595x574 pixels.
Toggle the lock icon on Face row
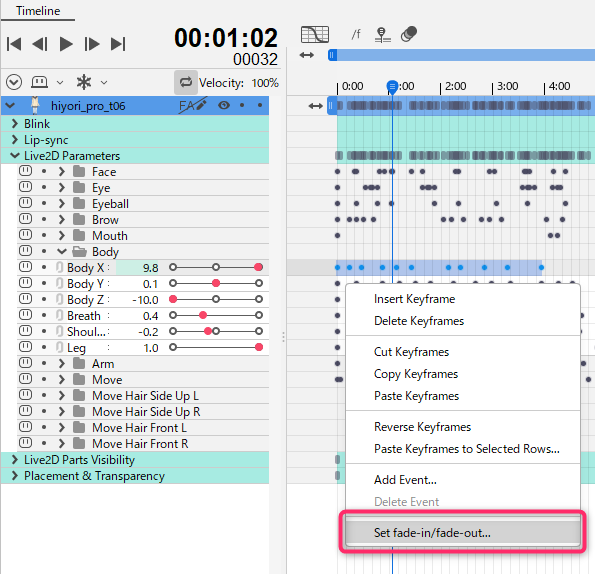[x=25, y=171]
